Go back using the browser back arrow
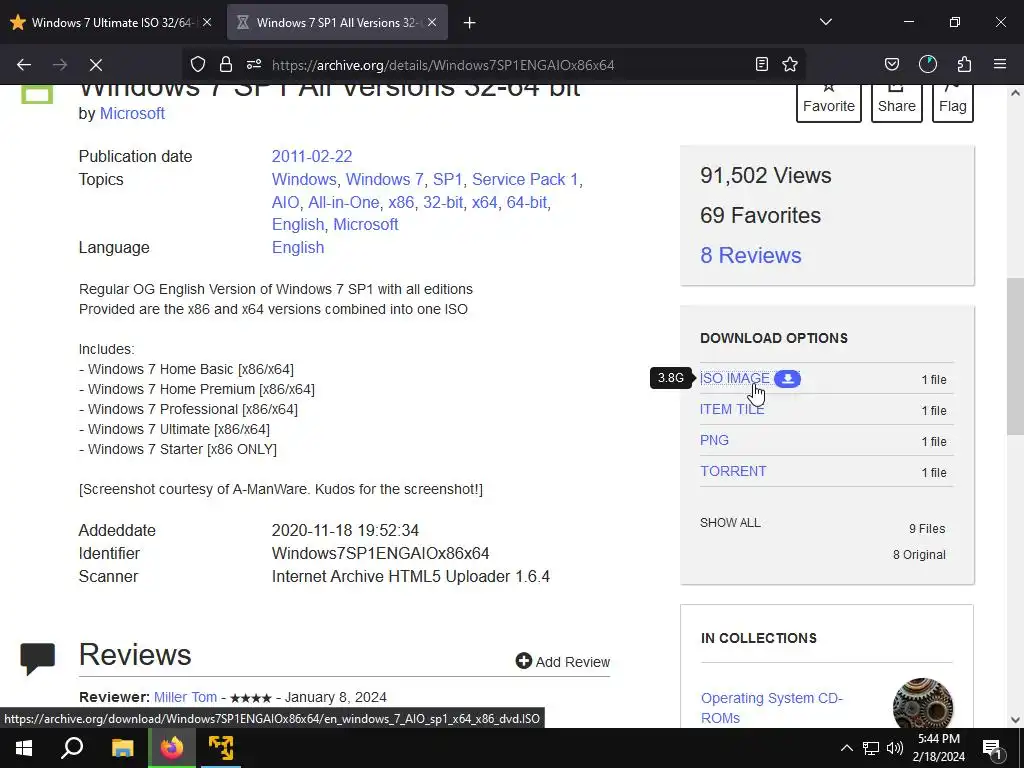 coord(24,65)
